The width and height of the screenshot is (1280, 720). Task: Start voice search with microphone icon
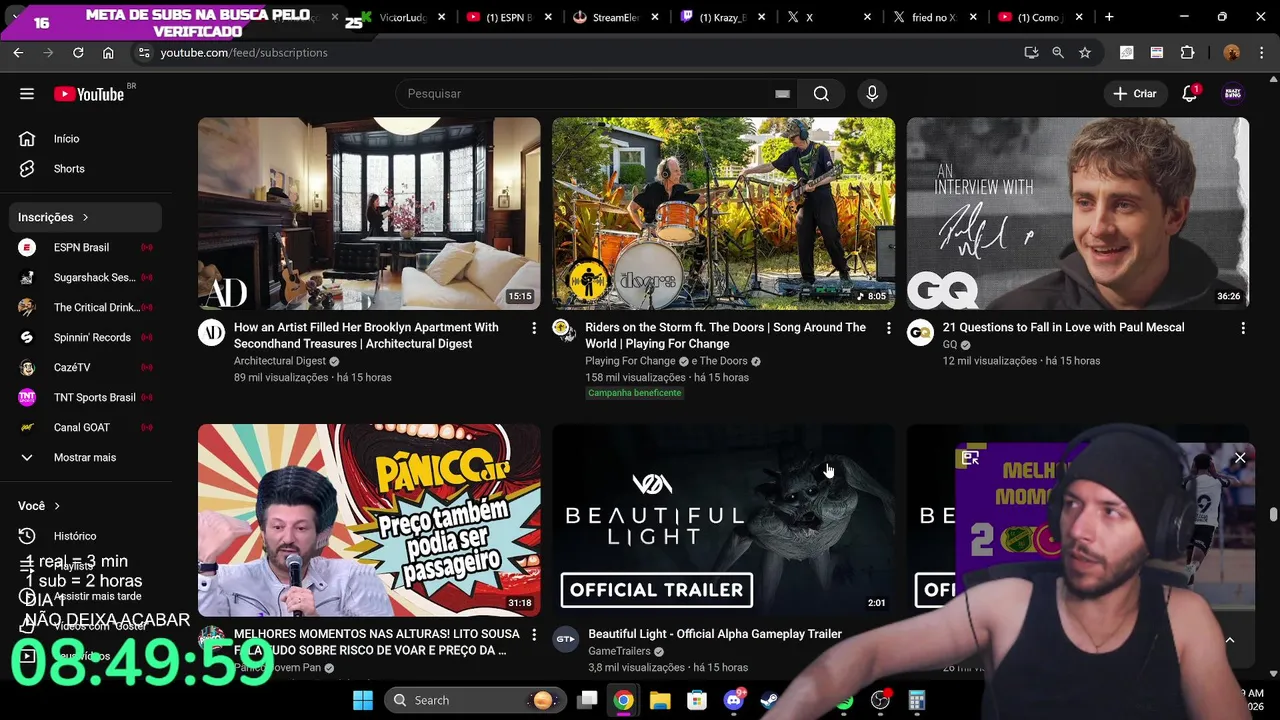872,94
